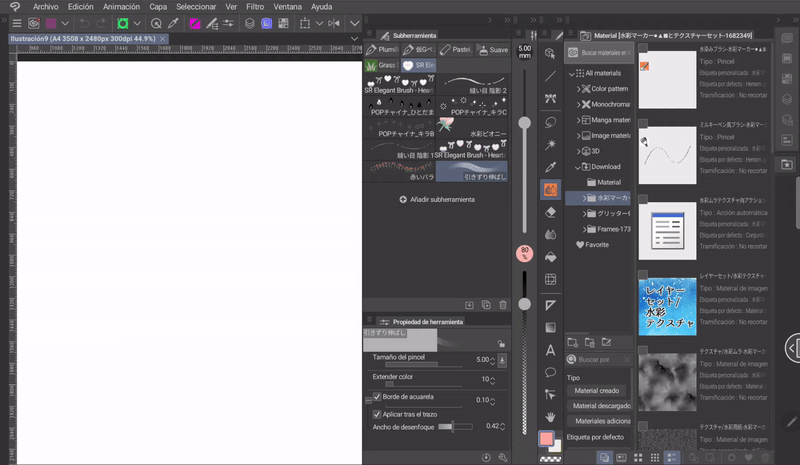Select the Gradient tool
800x465 pixels.
pyautogui.click(x=550, y=328)
